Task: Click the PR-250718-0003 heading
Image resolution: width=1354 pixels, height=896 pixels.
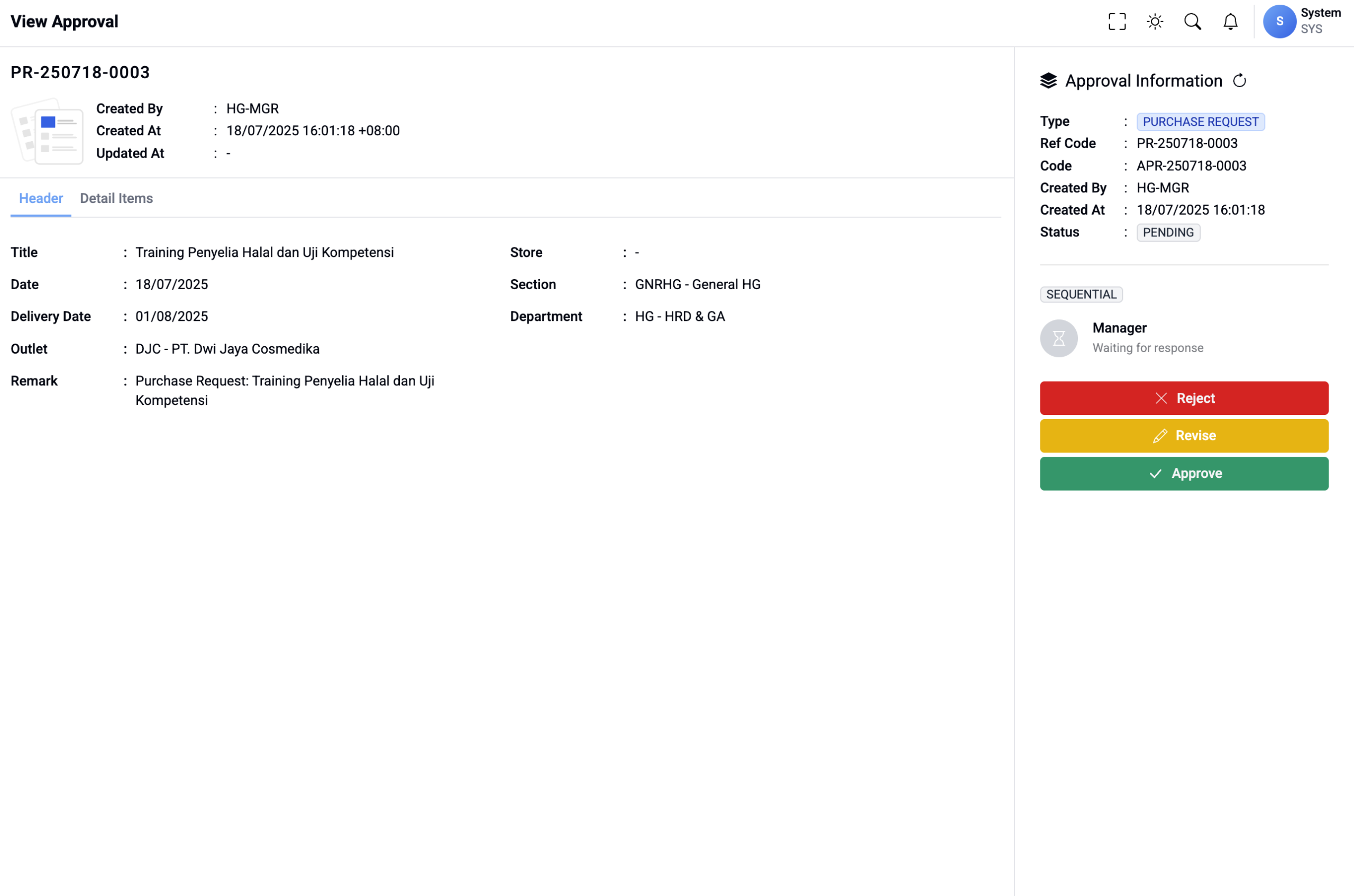Action: (x=80, y=72)
